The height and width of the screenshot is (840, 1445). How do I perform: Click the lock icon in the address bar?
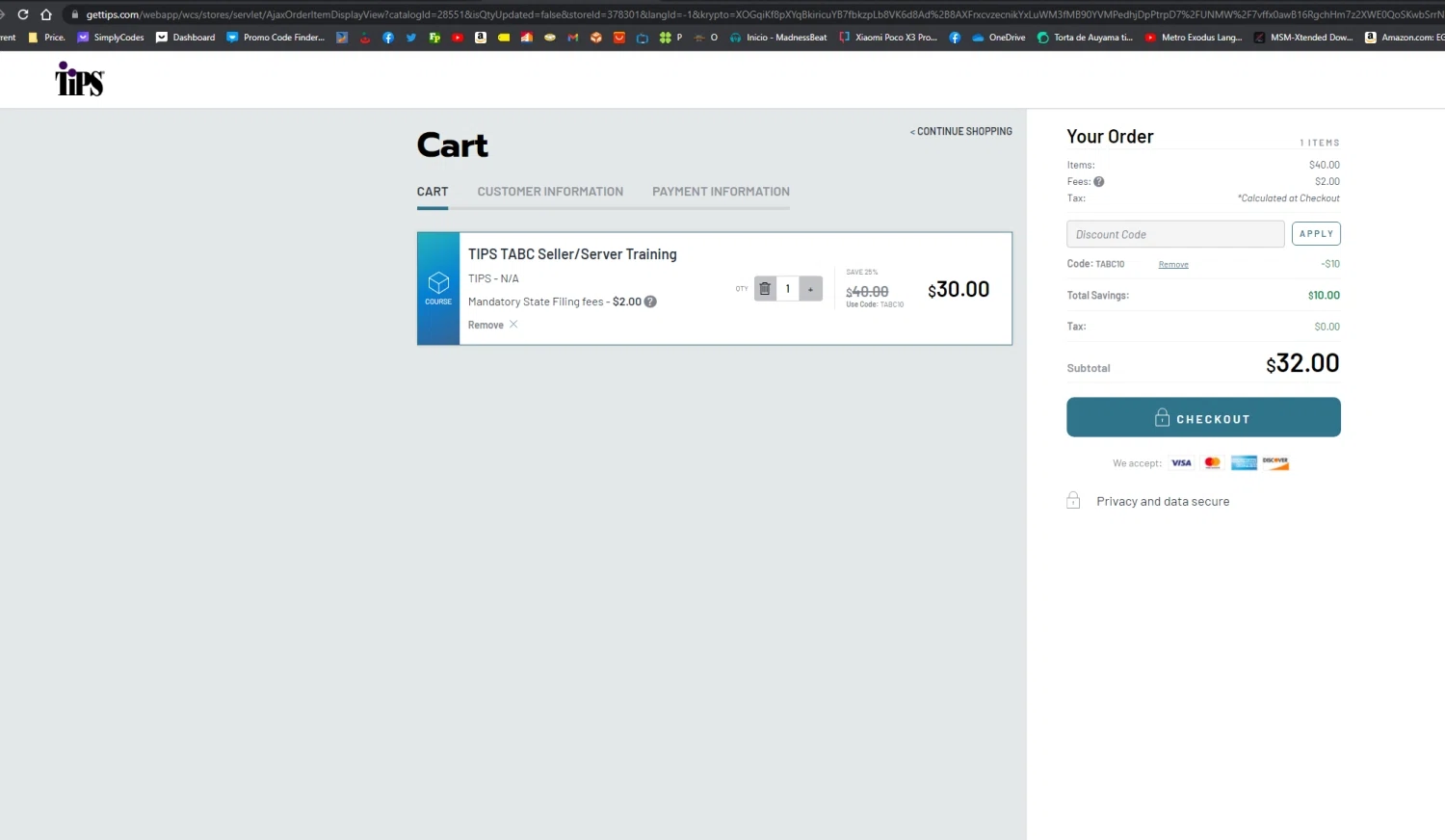(75, 14)
